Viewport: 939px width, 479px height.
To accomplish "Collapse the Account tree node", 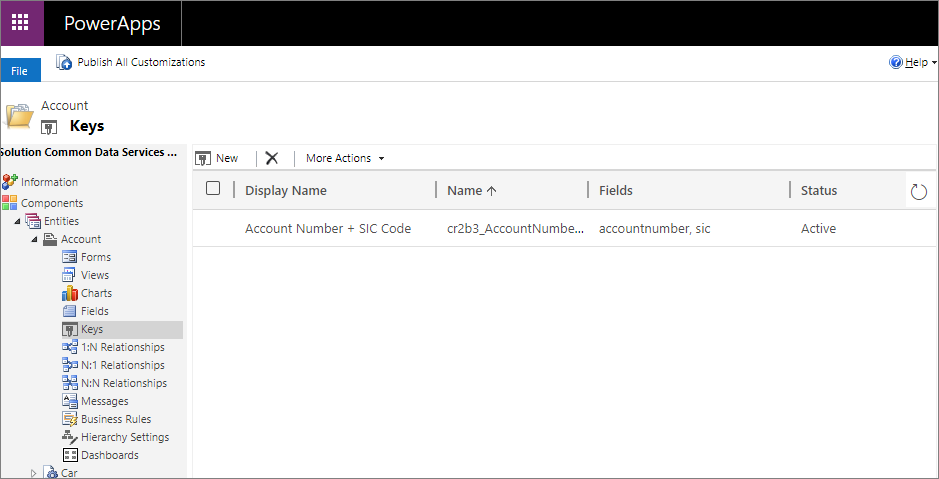I will 34,240.
